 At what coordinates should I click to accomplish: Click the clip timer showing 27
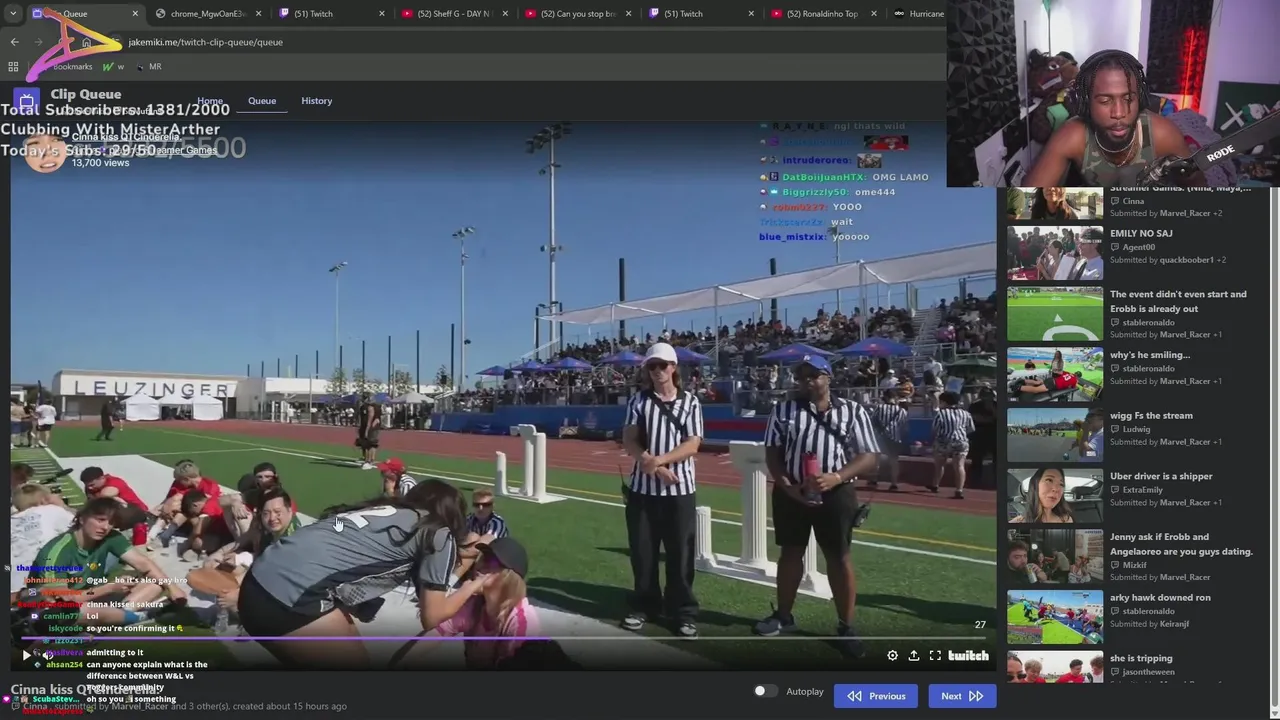pyautogui.click(x=980, y=625)
